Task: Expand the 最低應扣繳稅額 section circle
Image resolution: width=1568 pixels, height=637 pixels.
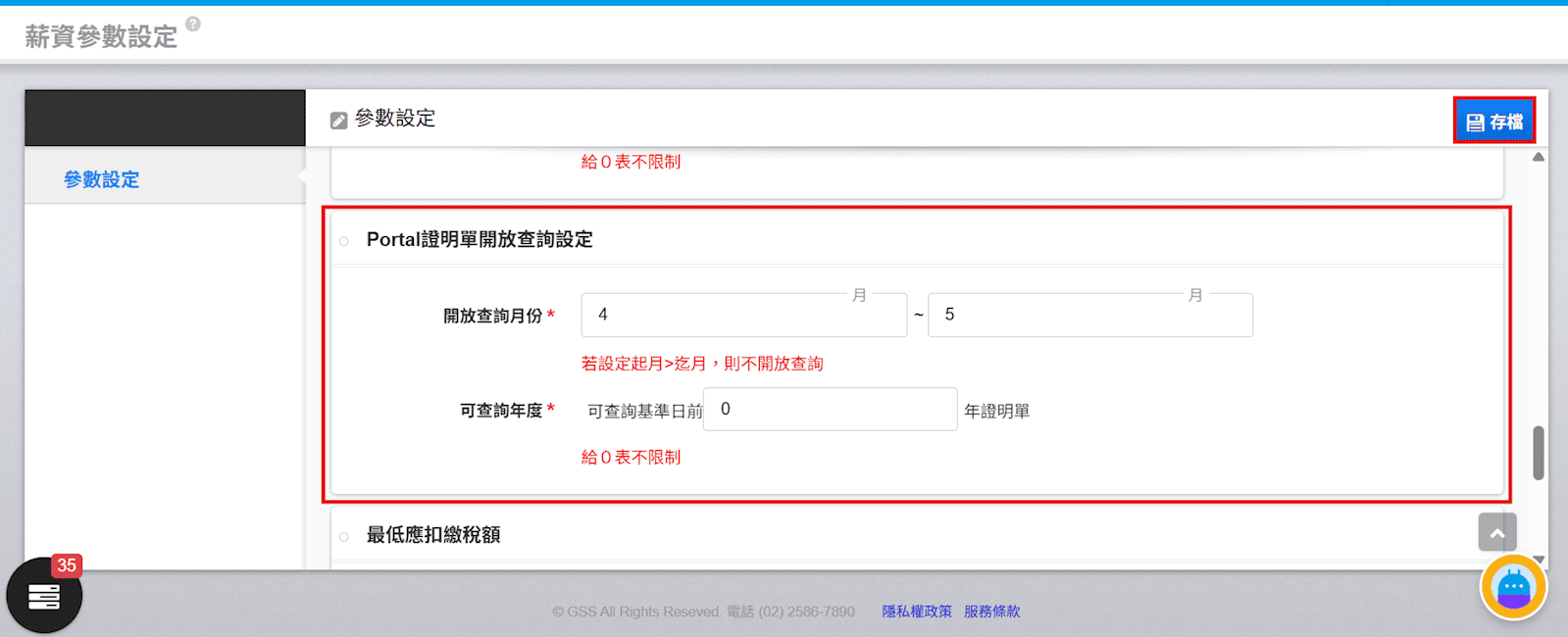Action: point(344,536)
